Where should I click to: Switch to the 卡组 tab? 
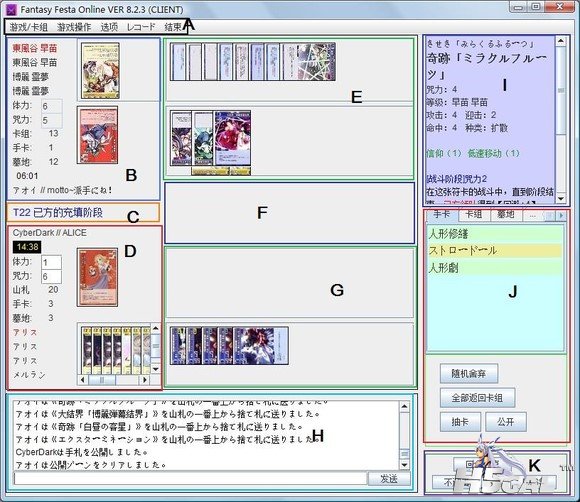pos(473,214)
